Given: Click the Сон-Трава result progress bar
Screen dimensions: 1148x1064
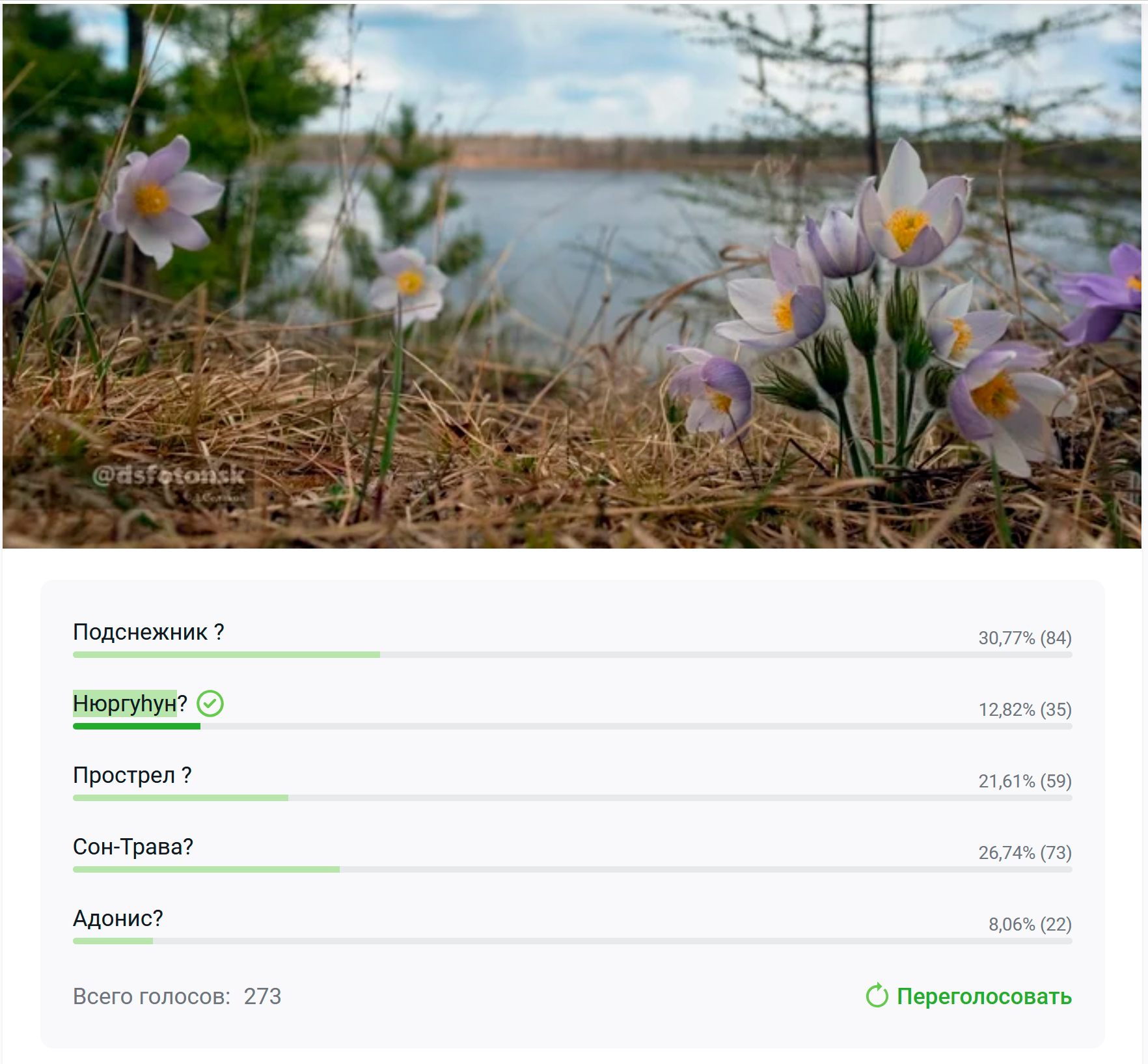Looking at the screenshot, I should coord(573,869).
